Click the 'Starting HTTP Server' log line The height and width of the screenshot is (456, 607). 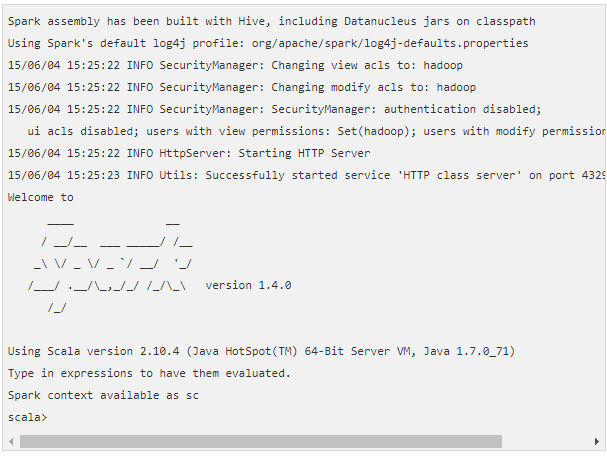pos(189,153)
